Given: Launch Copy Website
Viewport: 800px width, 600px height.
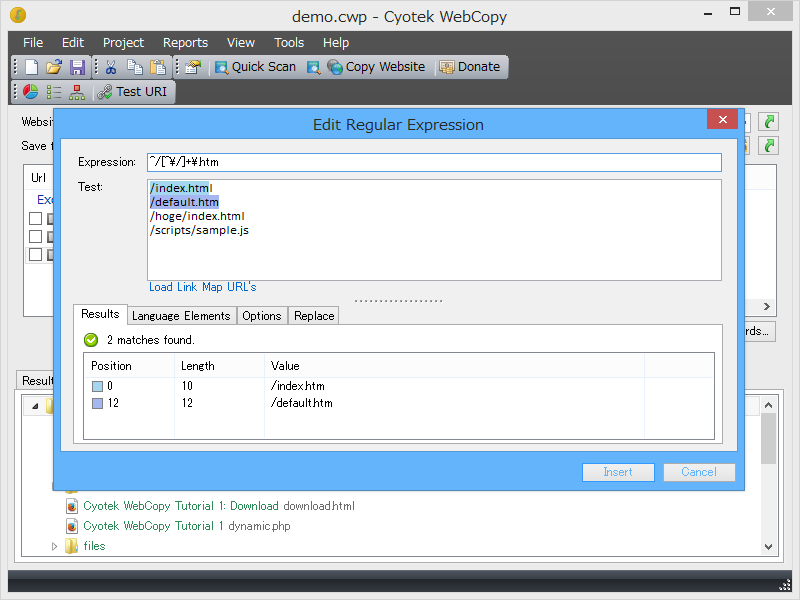Looking at the screenshot, I should (x=376, y=67).
